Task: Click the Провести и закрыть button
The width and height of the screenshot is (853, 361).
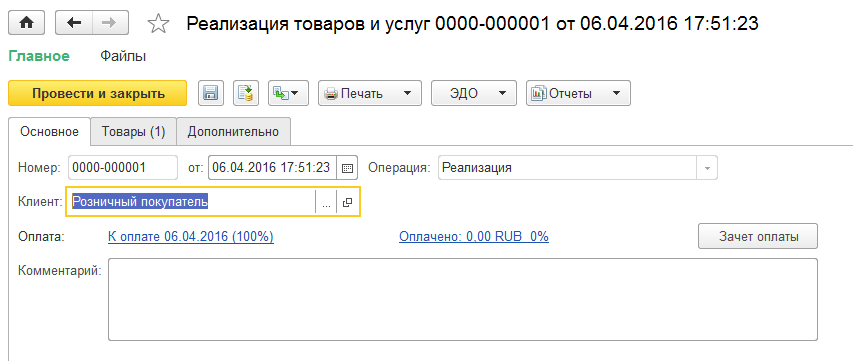Action: (x=97, y=94)
